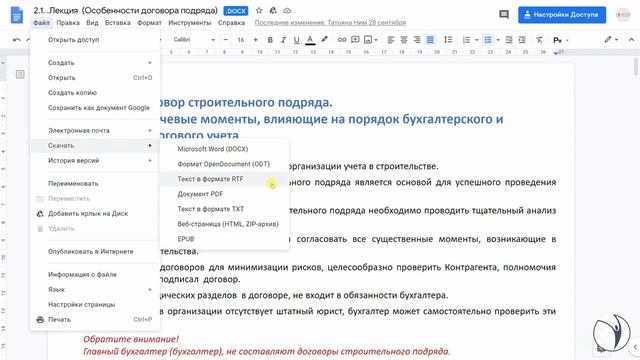Toggle bold formatting

click(270, 40)
